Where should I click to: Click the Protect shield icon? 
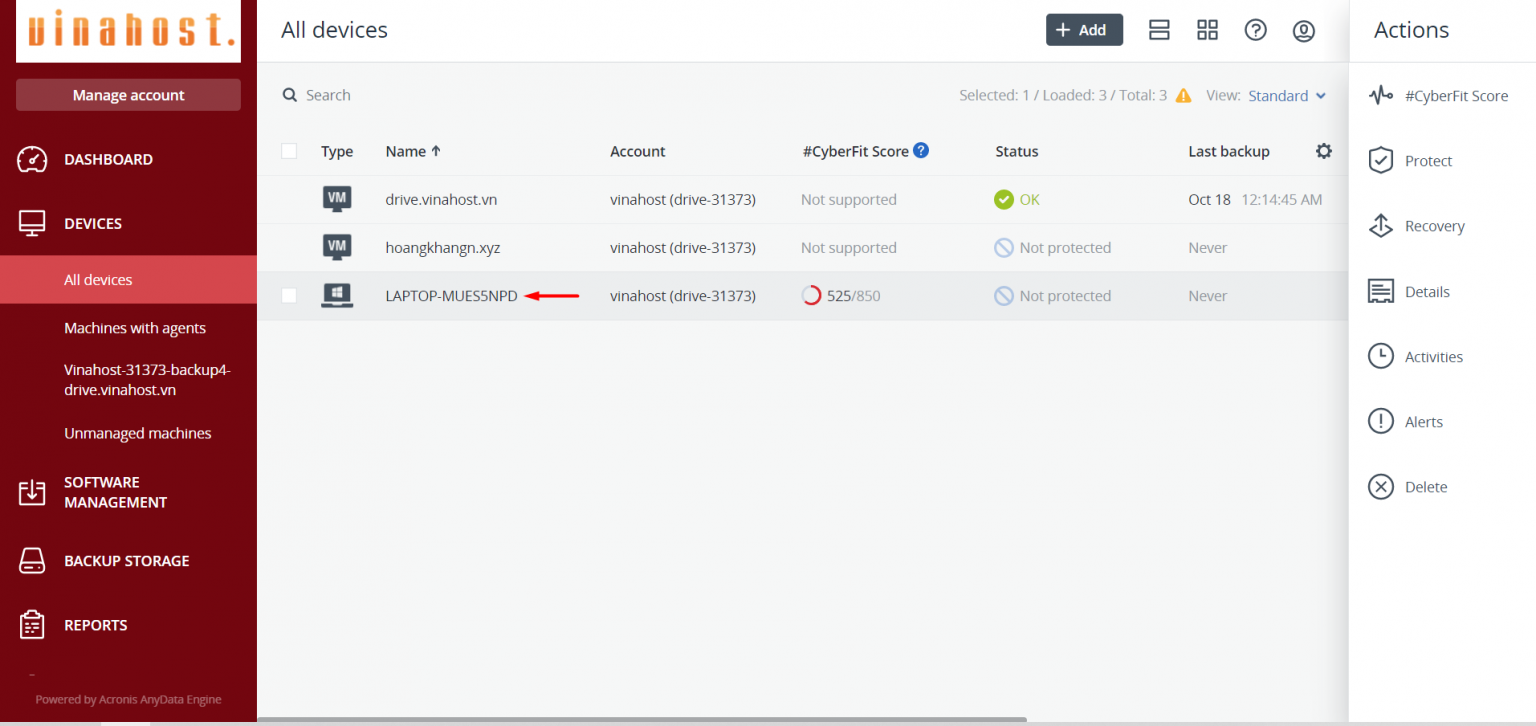[1381, 161]
